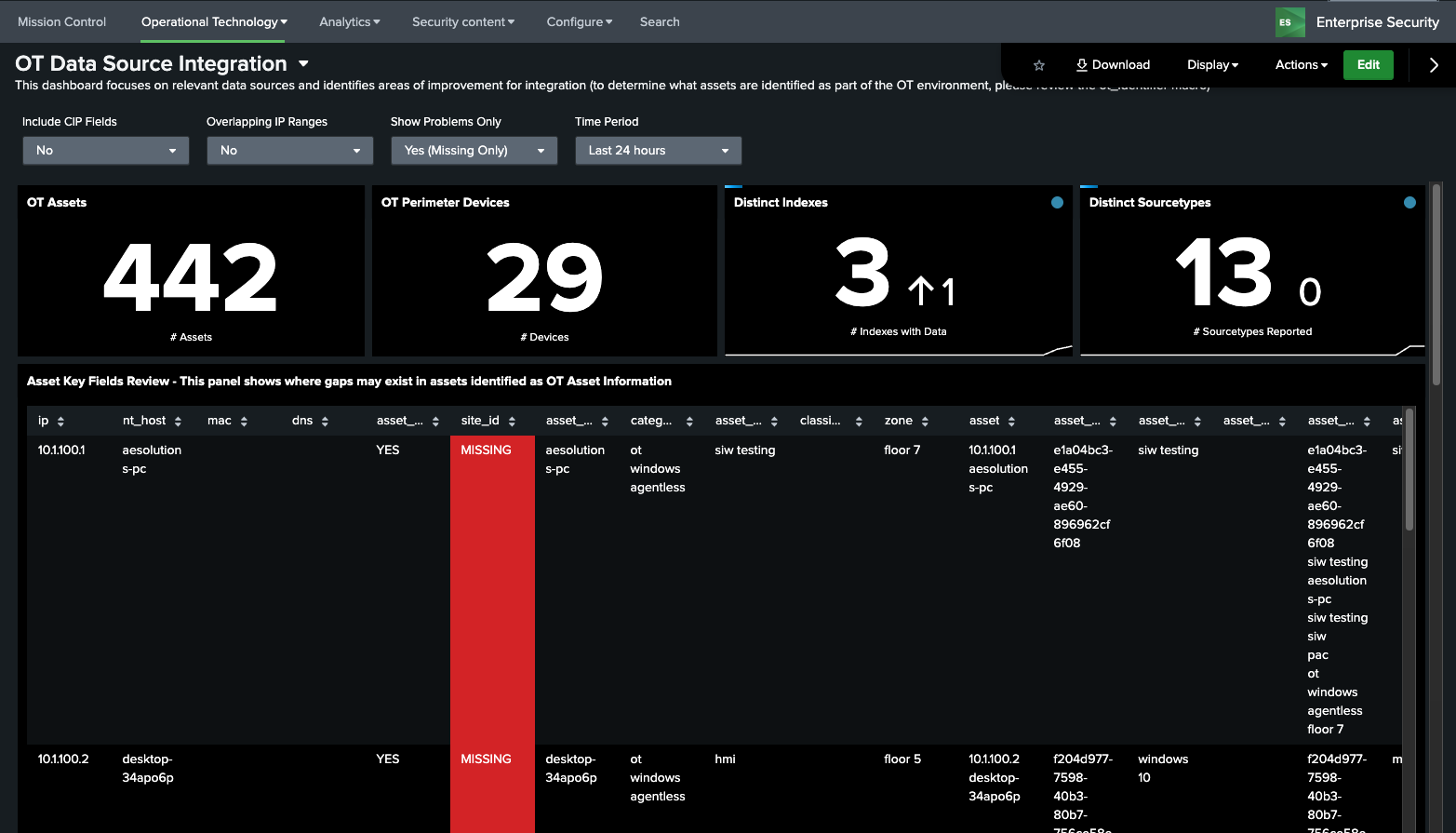The image size is (1456, 833).
Task: Open the Overlapping IP Ranges dropdown
Action: tap(289, 151)
